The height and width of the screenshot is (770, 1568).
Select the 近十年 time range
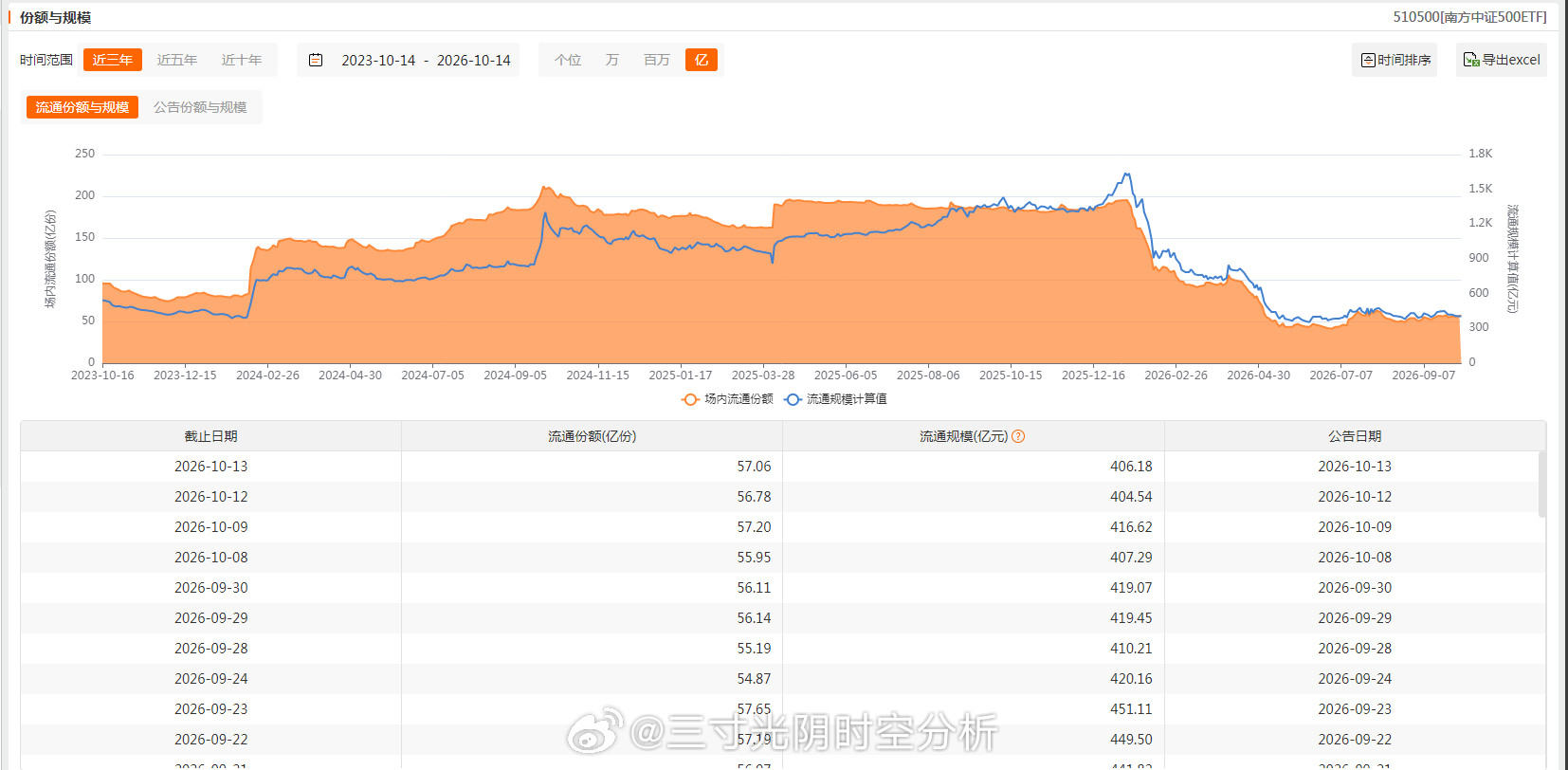(x=242, y=60)
